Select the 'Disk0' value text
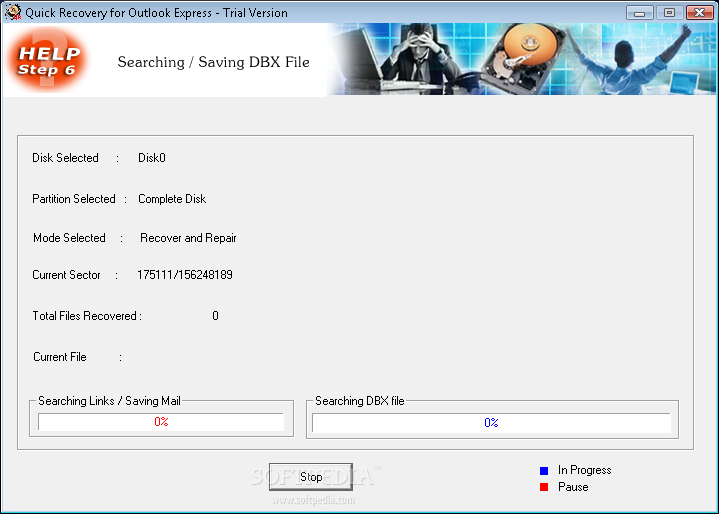 pos(152,158)
